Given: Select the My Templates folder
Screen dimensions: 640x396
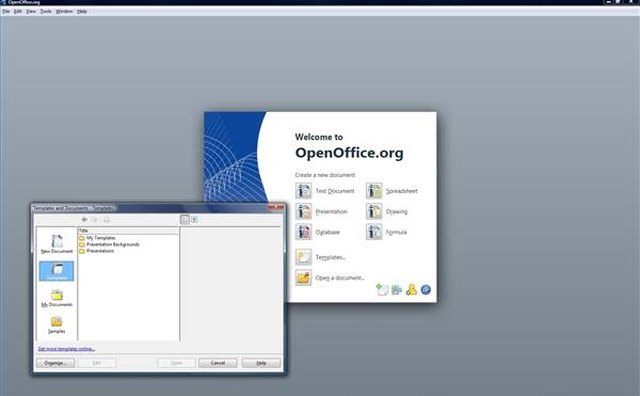Looking at the screenshot, I should pos(97,238).
